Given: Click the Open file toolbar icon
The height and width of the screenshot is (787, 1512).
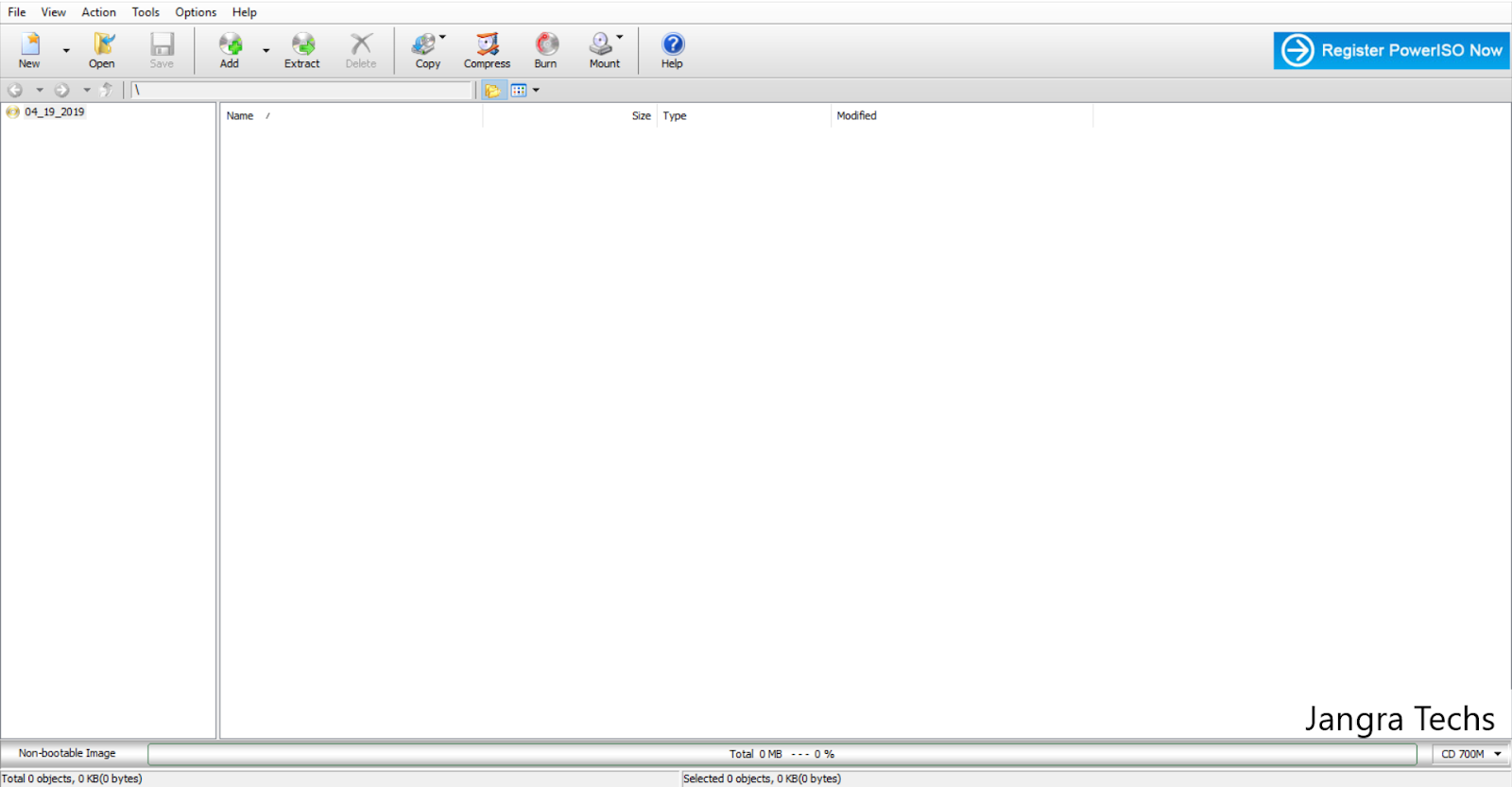Looking at the screenshot, I should 102,50.
